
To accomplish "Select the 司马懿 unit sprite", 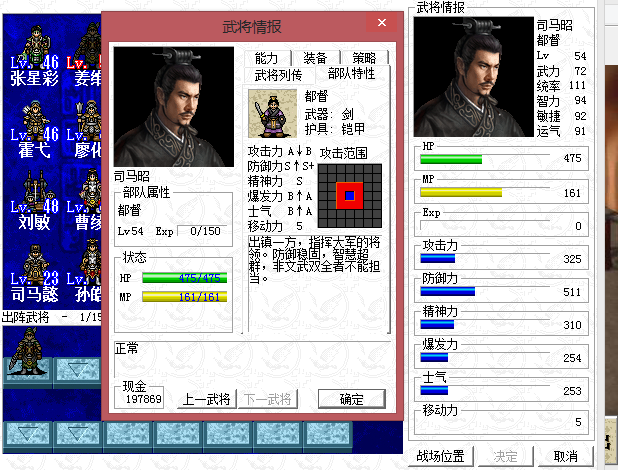I will [35, 264].
